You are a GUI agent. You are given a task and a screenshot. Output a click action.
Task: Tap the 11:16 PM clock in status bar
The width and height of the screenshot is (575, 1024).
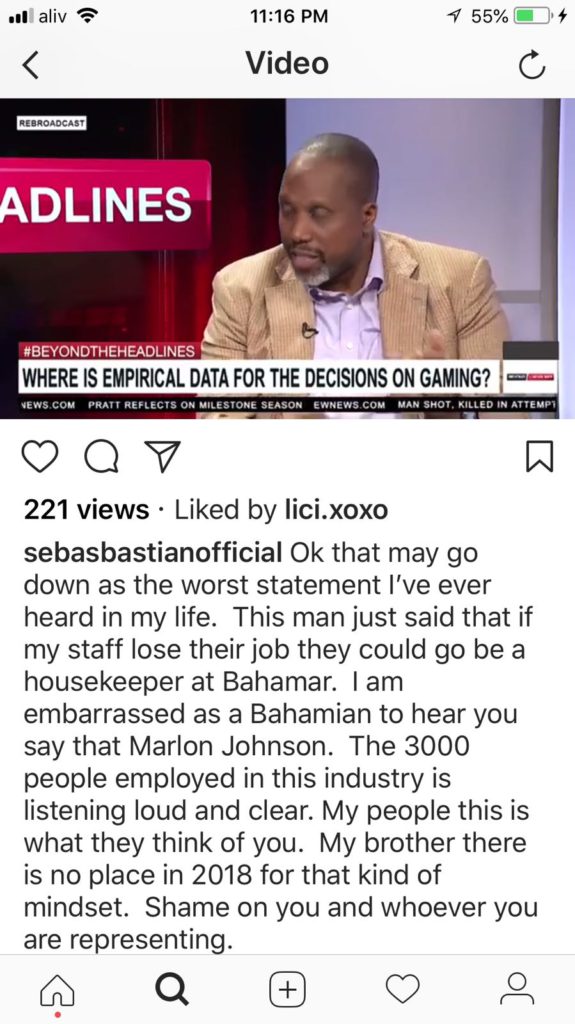click(288, 16)
